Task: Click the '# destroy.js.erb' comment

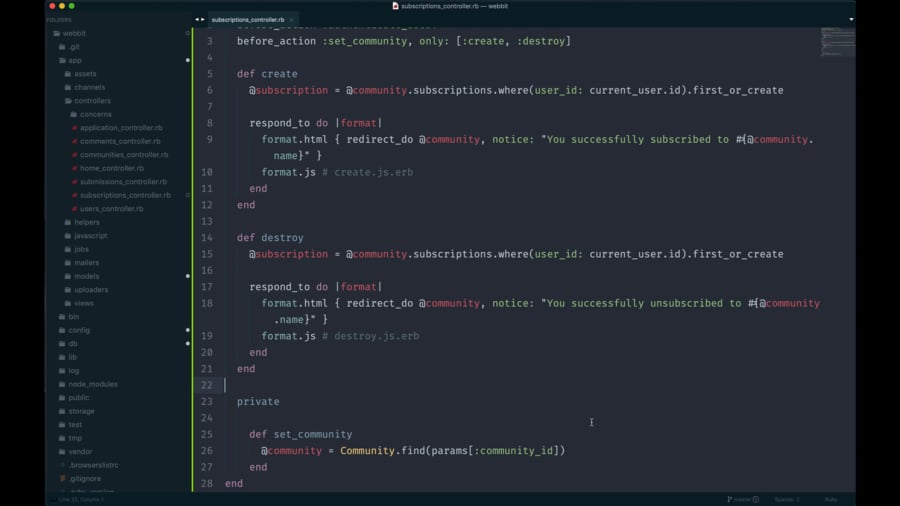Action: (x=371, y=336)
